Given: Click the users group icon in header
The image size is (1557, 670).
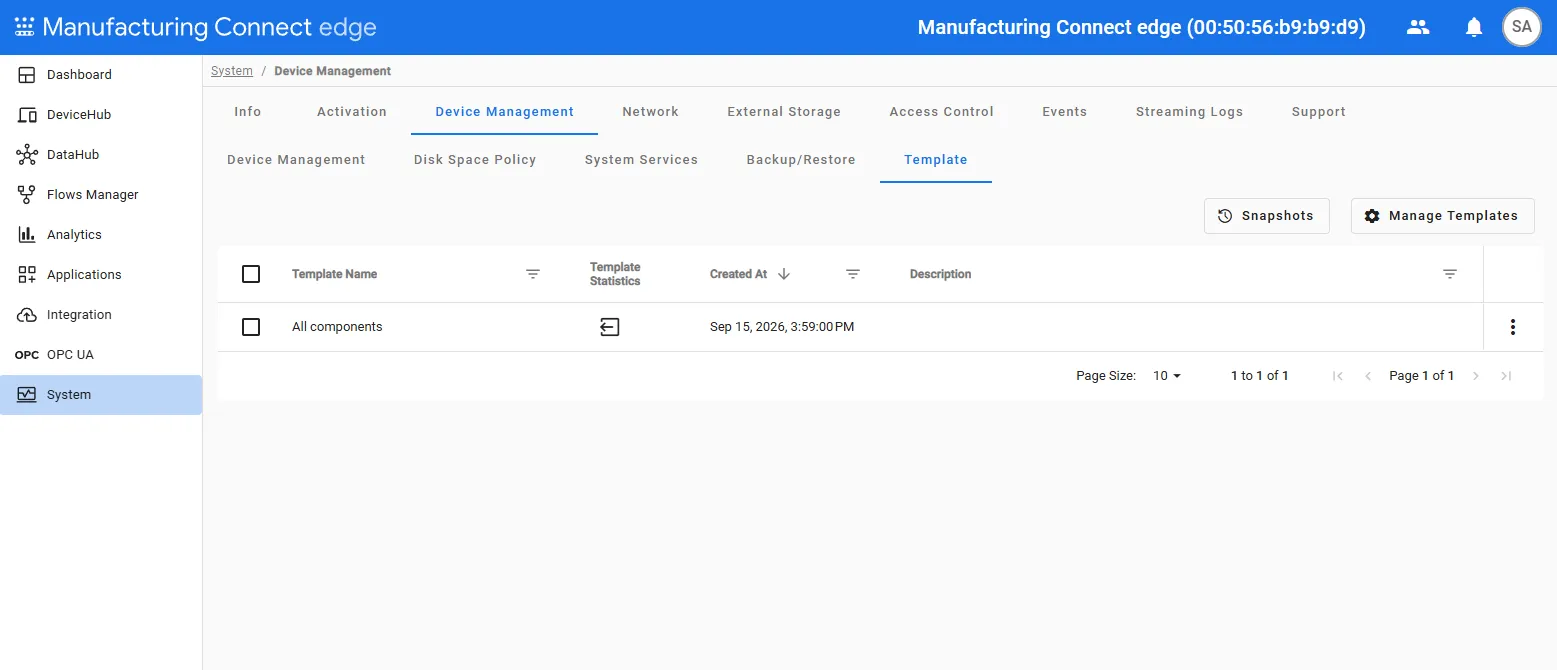Looking at the screenshot, I should (1418, 27).
